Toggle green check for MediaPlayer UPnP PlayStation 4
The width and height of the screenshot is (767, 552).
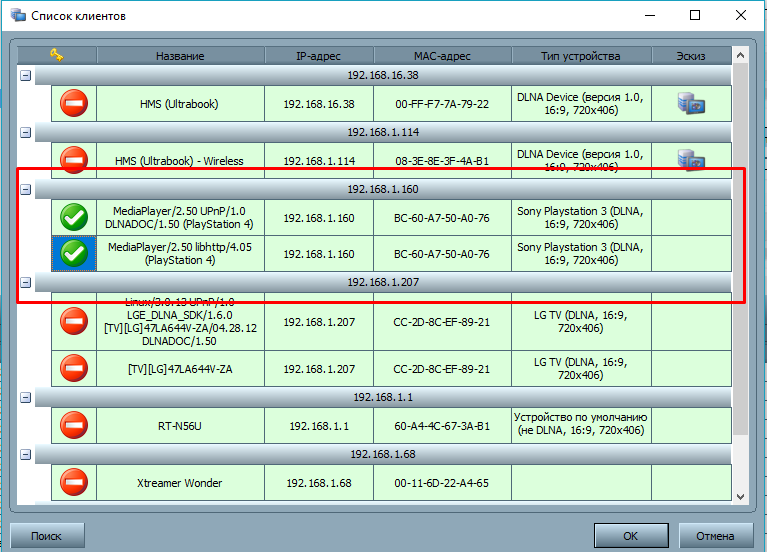point(74,217)
